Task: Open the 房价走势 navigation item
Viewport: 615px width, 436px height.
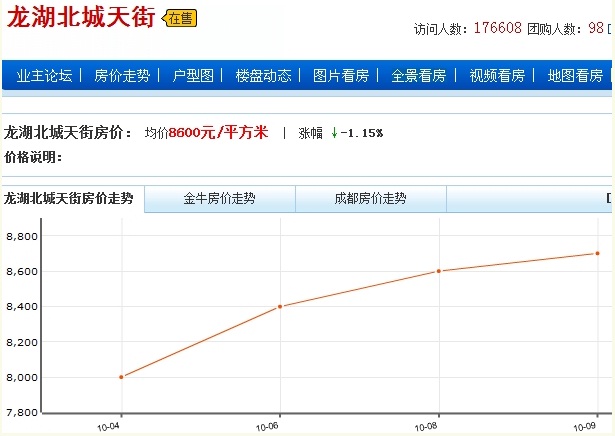Action: click(122, 75)
